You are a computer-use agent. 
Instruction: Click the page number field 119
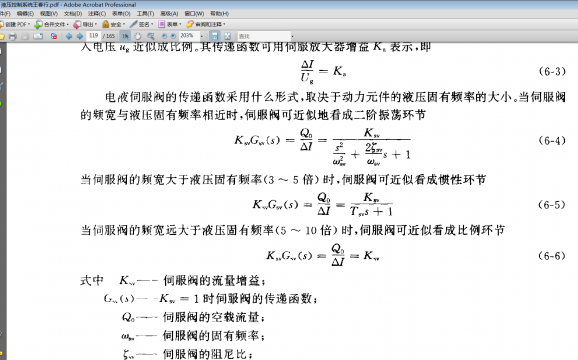93,36
